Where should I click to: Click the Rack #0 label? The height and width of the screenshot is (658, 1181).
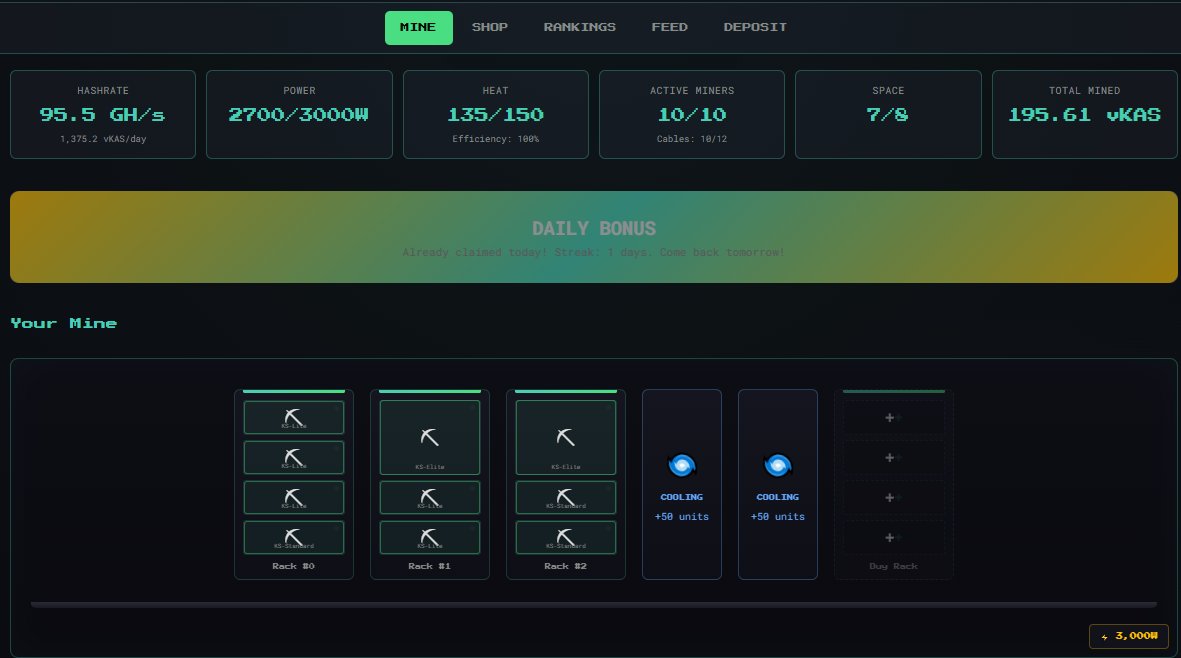pyautogui.click(x=294, y=566)
